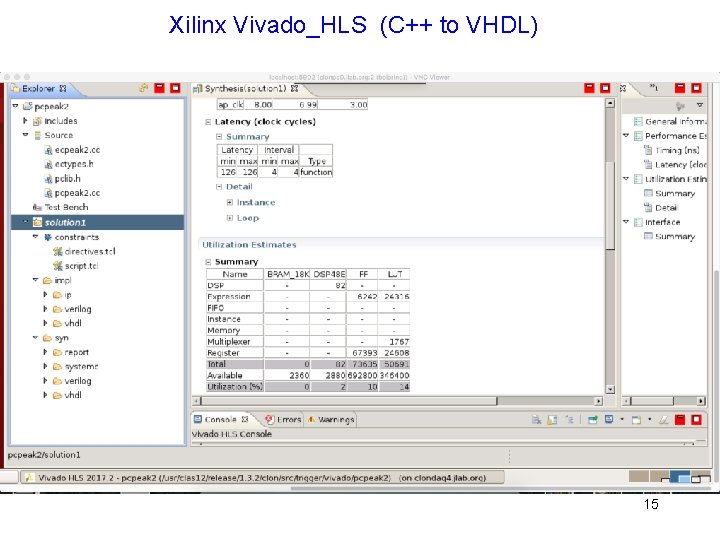Click the console pin icon

click(x=592, y=419)
